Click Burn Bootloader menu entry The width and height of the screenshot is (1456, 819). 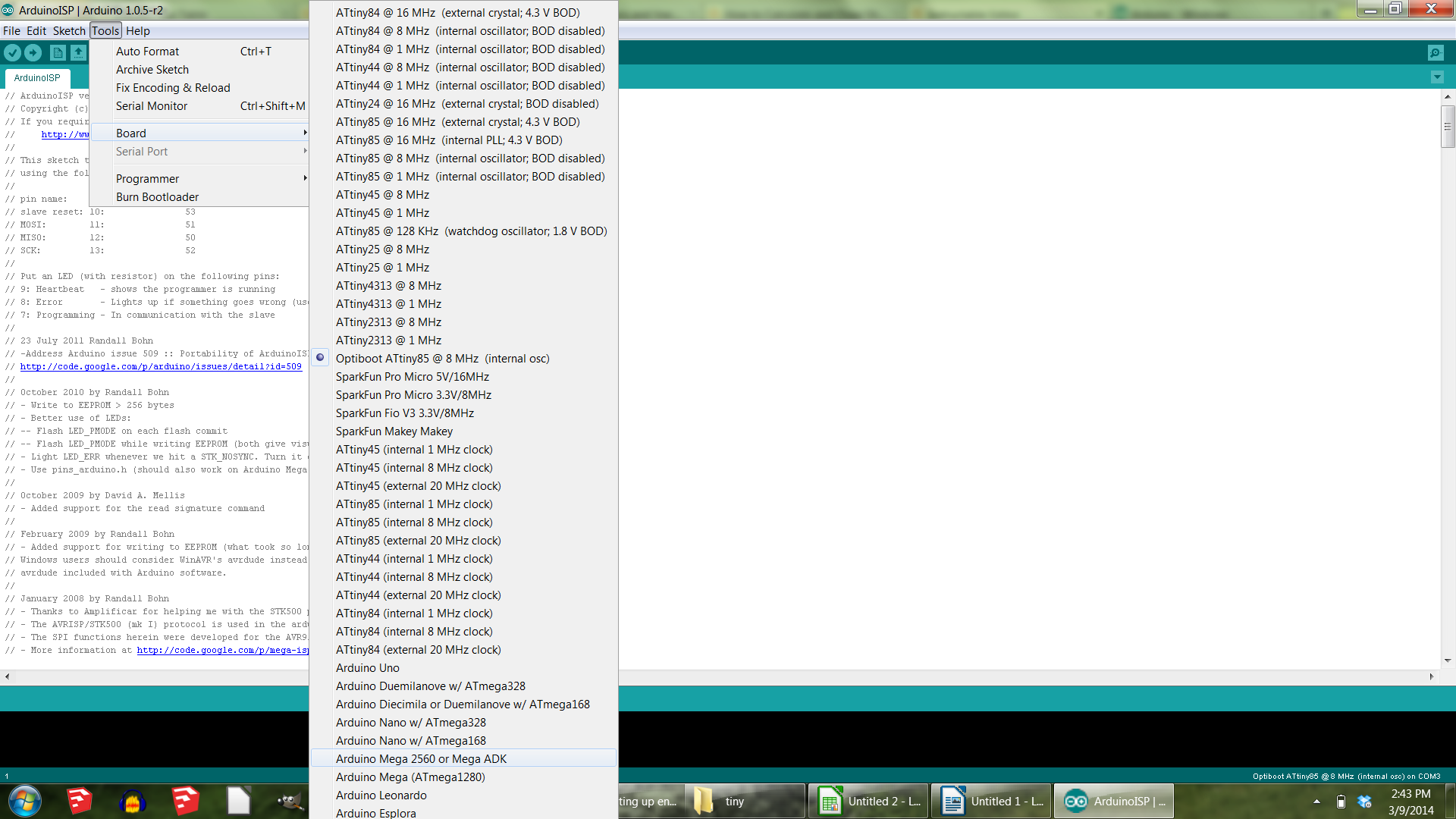(x=157, y=197)
